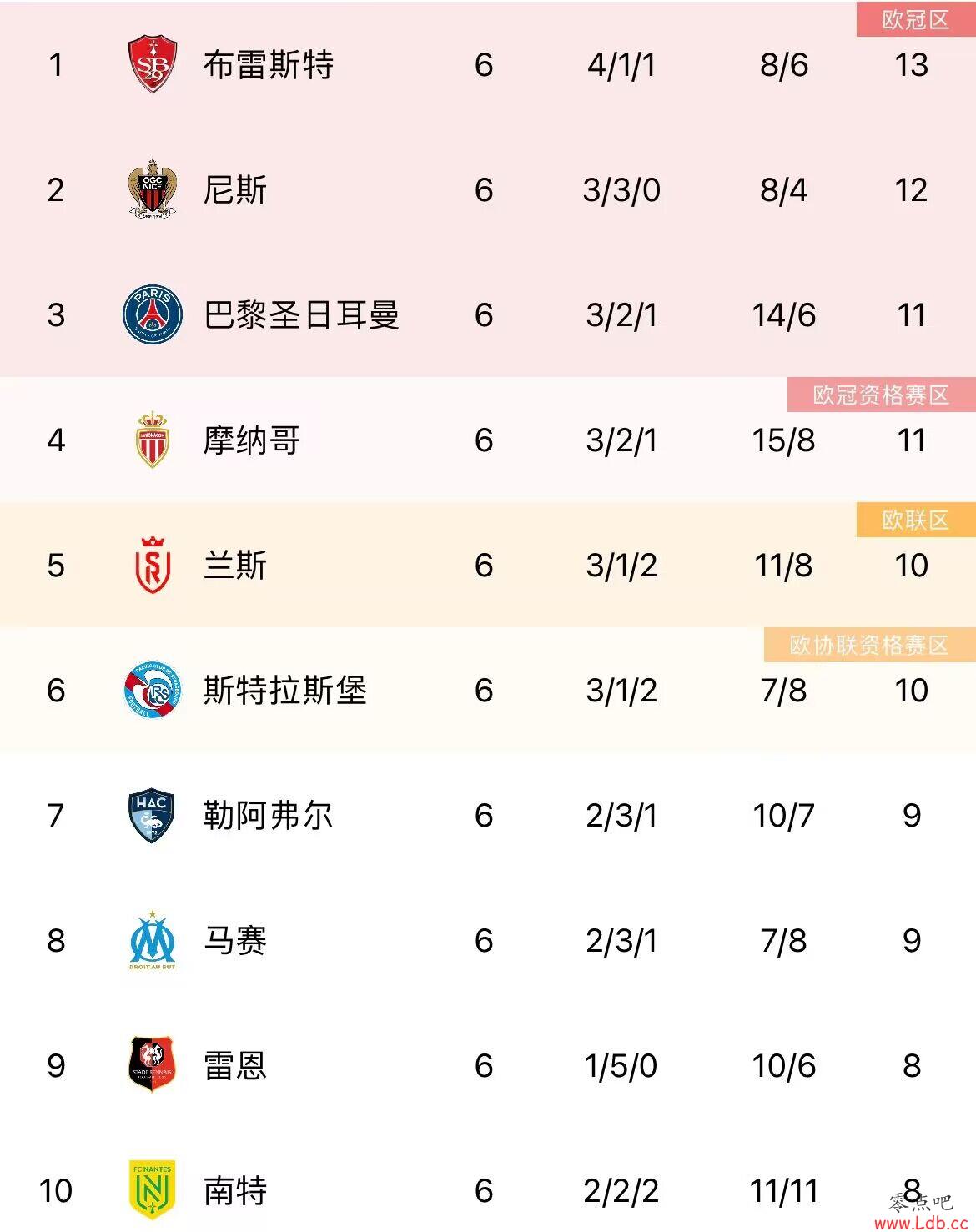Select the Marseille OM logo
This screenshot has width=976, height=1232.
(x=153, y=940)
